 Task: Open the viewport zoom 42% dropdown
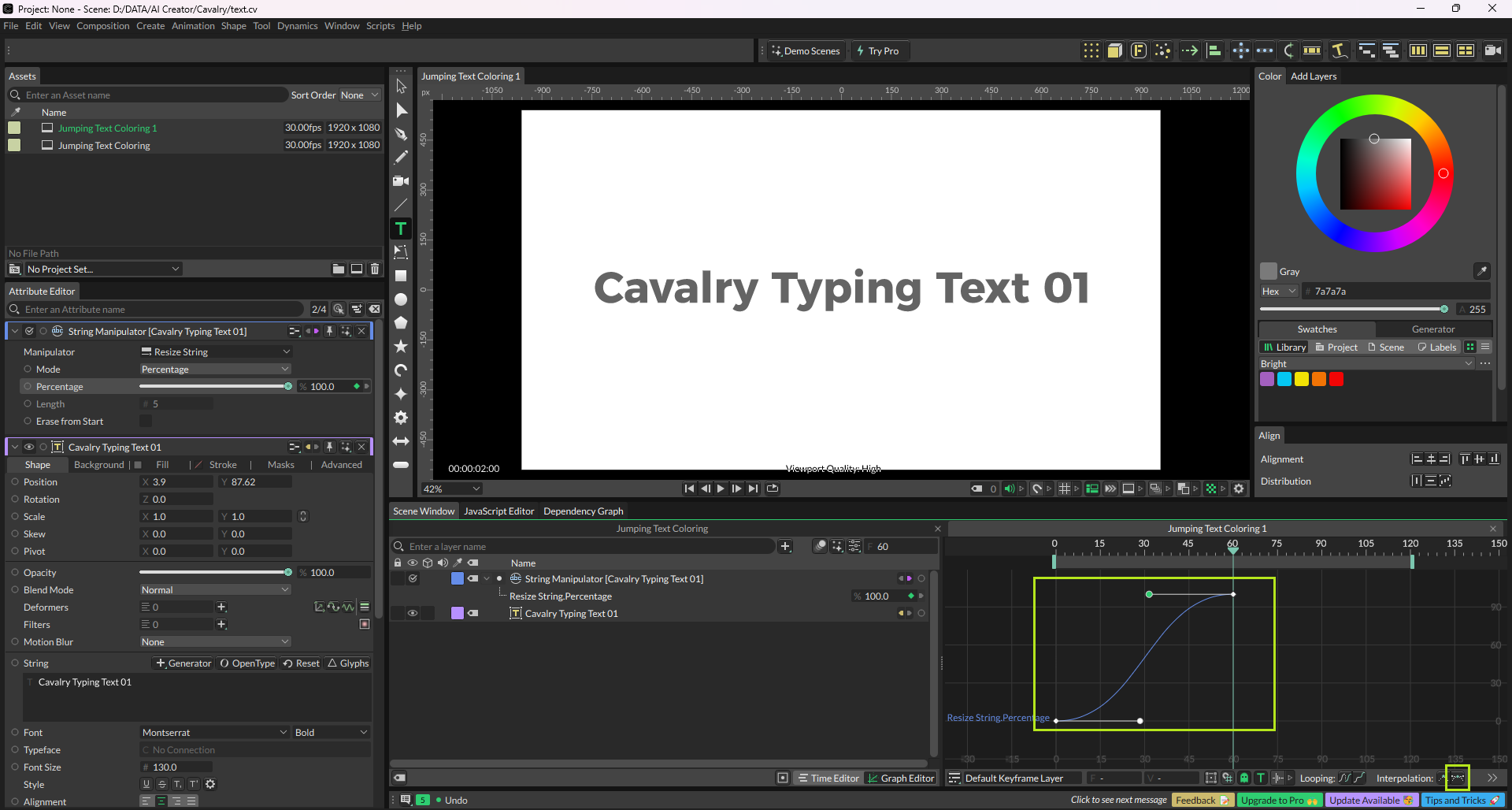point(451,489)
